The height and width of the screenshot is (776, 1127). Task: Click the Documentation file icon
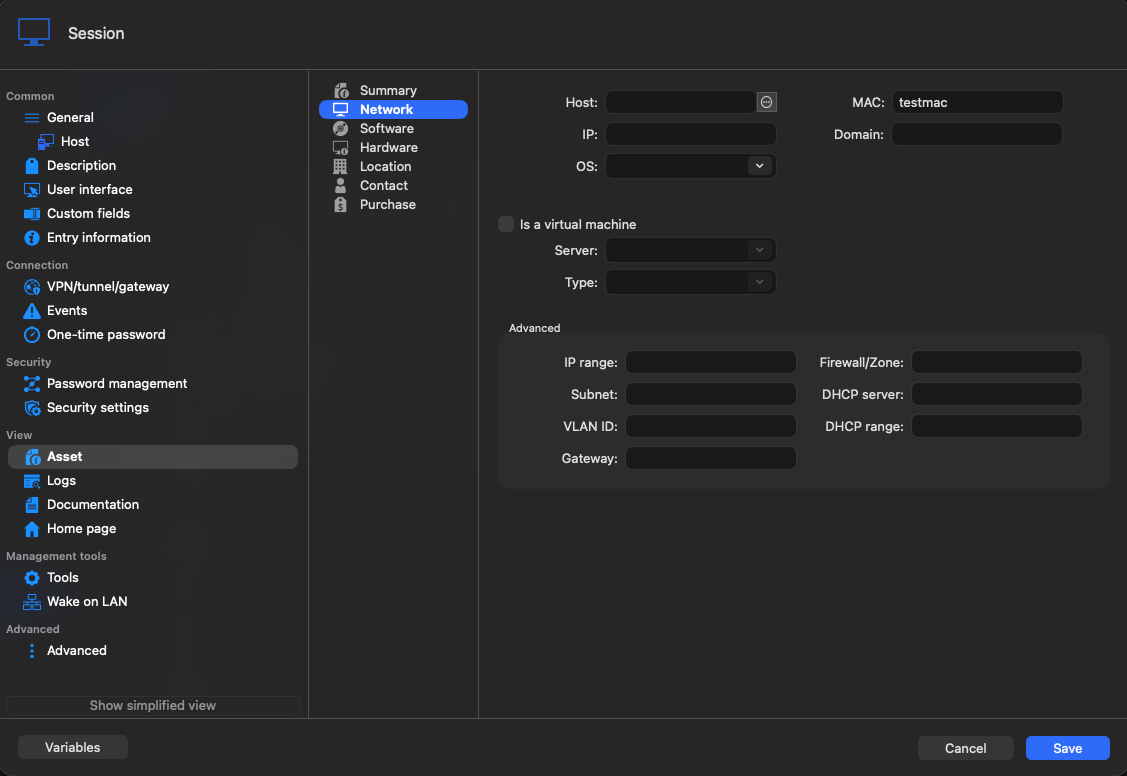tap(32, 505)
